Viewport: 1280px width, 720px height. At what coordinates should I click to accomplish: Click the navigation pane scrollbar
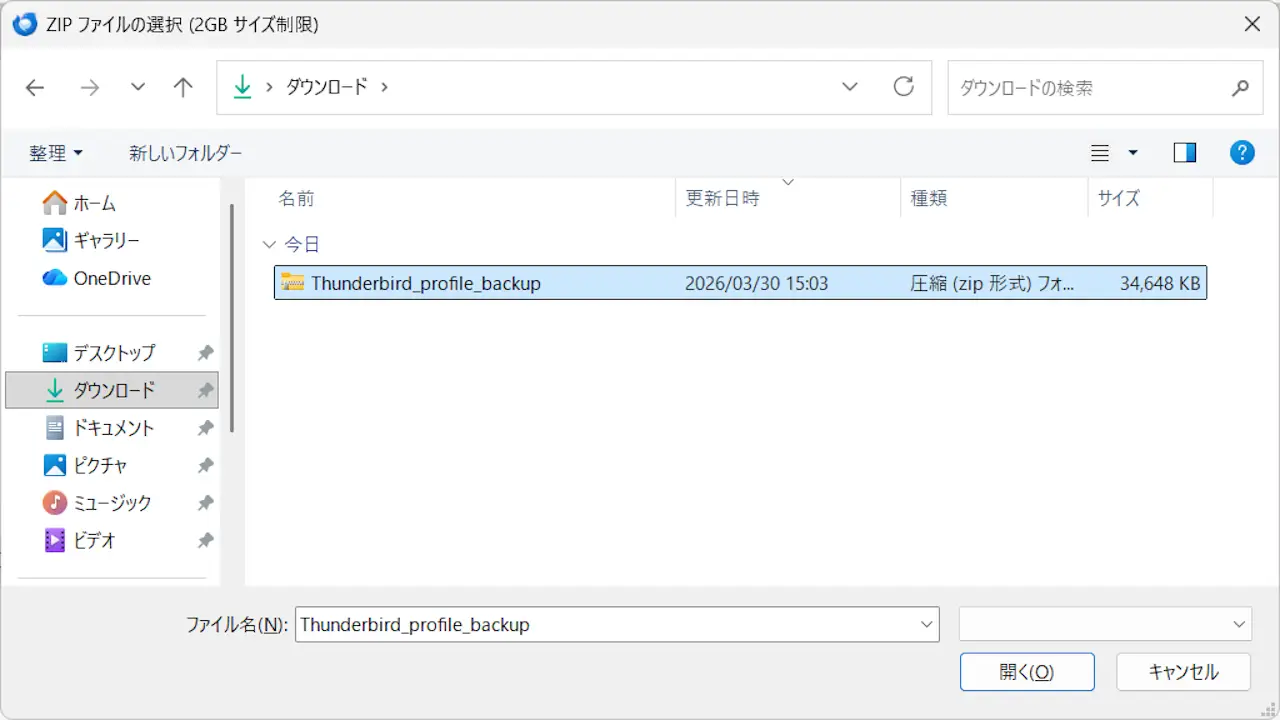(232, 318)
